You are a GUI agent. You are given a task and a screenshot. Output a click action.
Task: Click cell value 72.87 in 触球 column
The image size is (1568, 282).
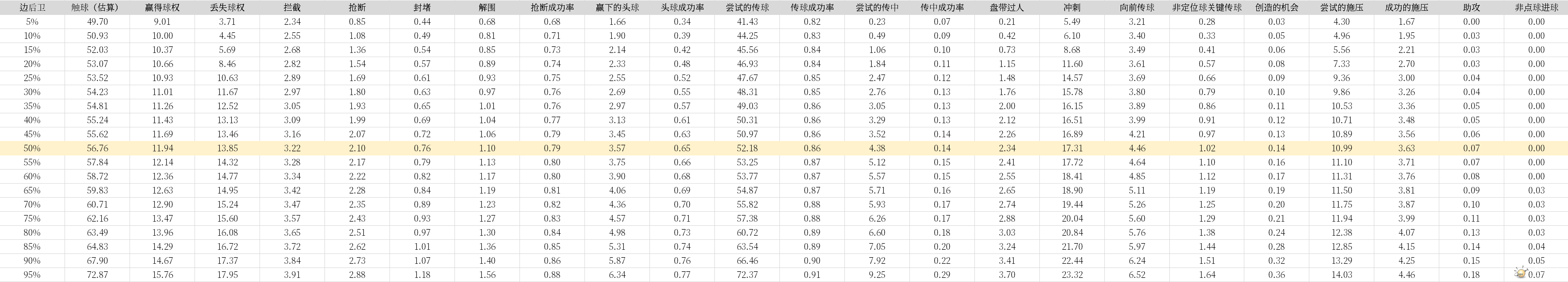(97, 275)
